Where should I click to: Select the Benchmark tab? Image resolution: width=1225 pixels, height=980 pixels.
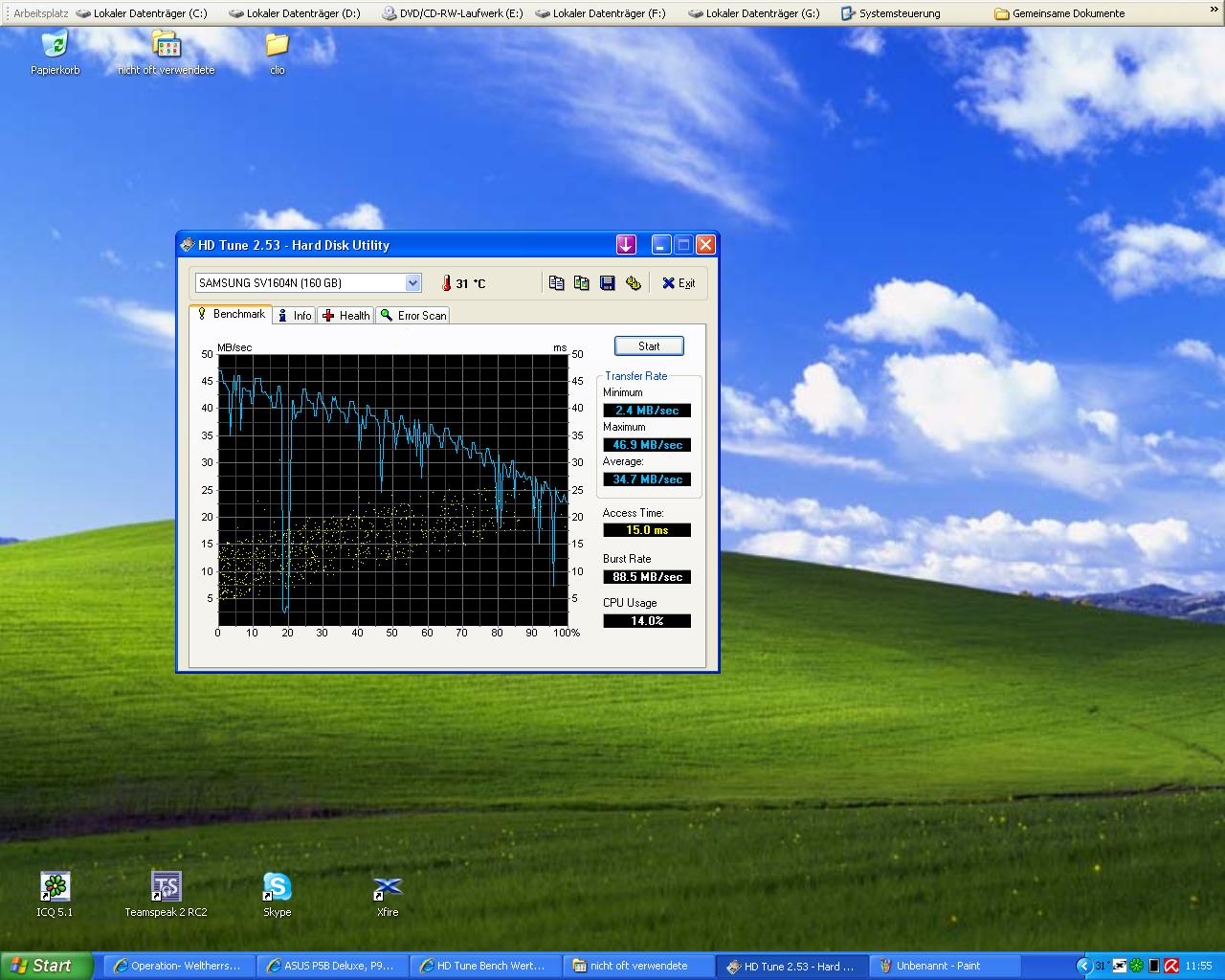tap(231, 314)
